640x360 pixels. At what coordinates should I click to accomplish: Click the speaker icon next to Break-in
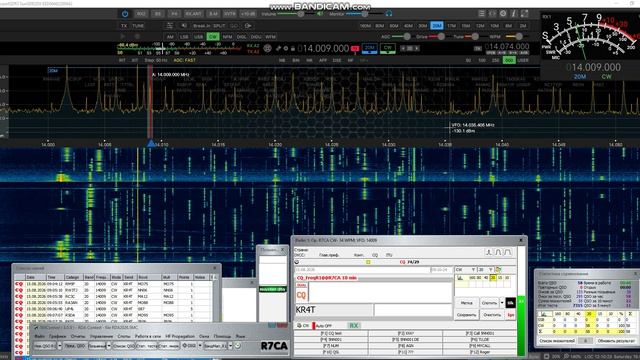coord(184,26)
